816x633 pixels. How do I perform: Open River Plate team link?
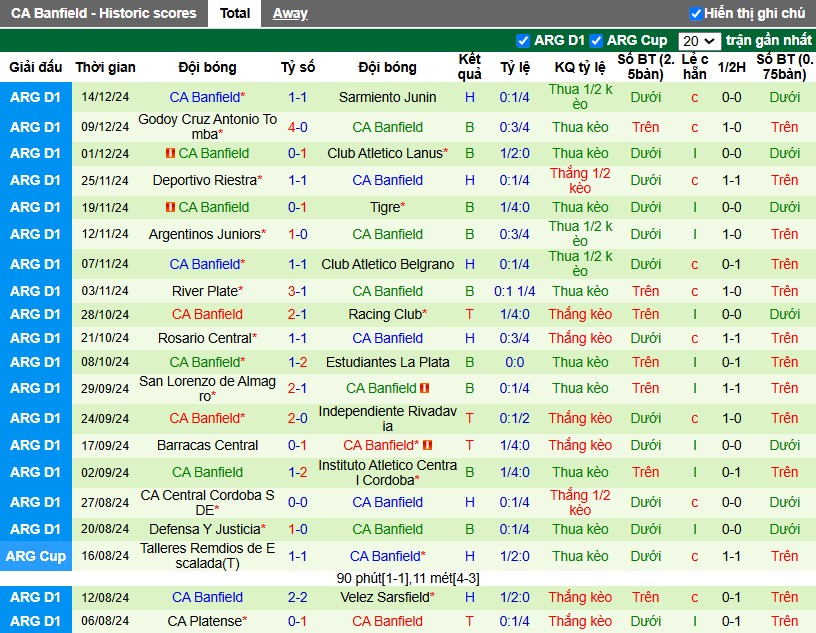205,292
